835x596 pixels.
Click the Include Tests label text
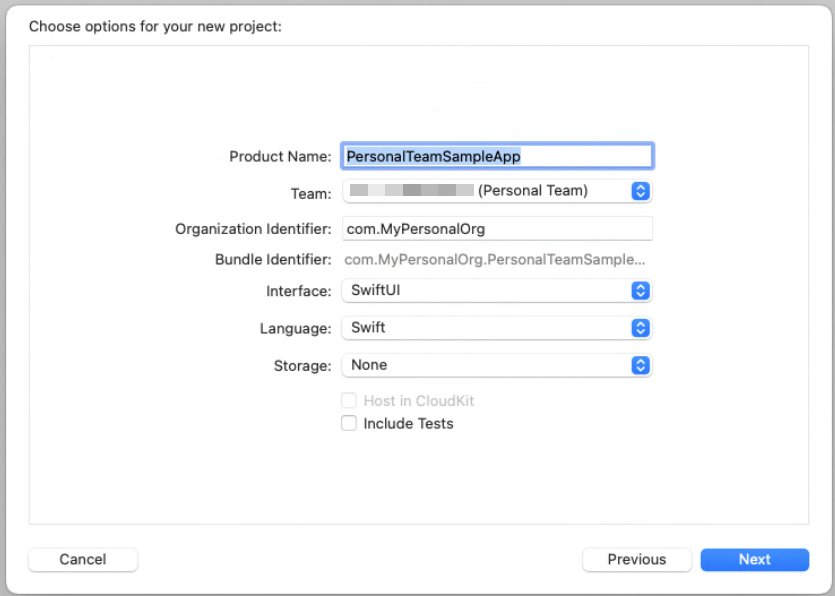click(x=408, y=423)
